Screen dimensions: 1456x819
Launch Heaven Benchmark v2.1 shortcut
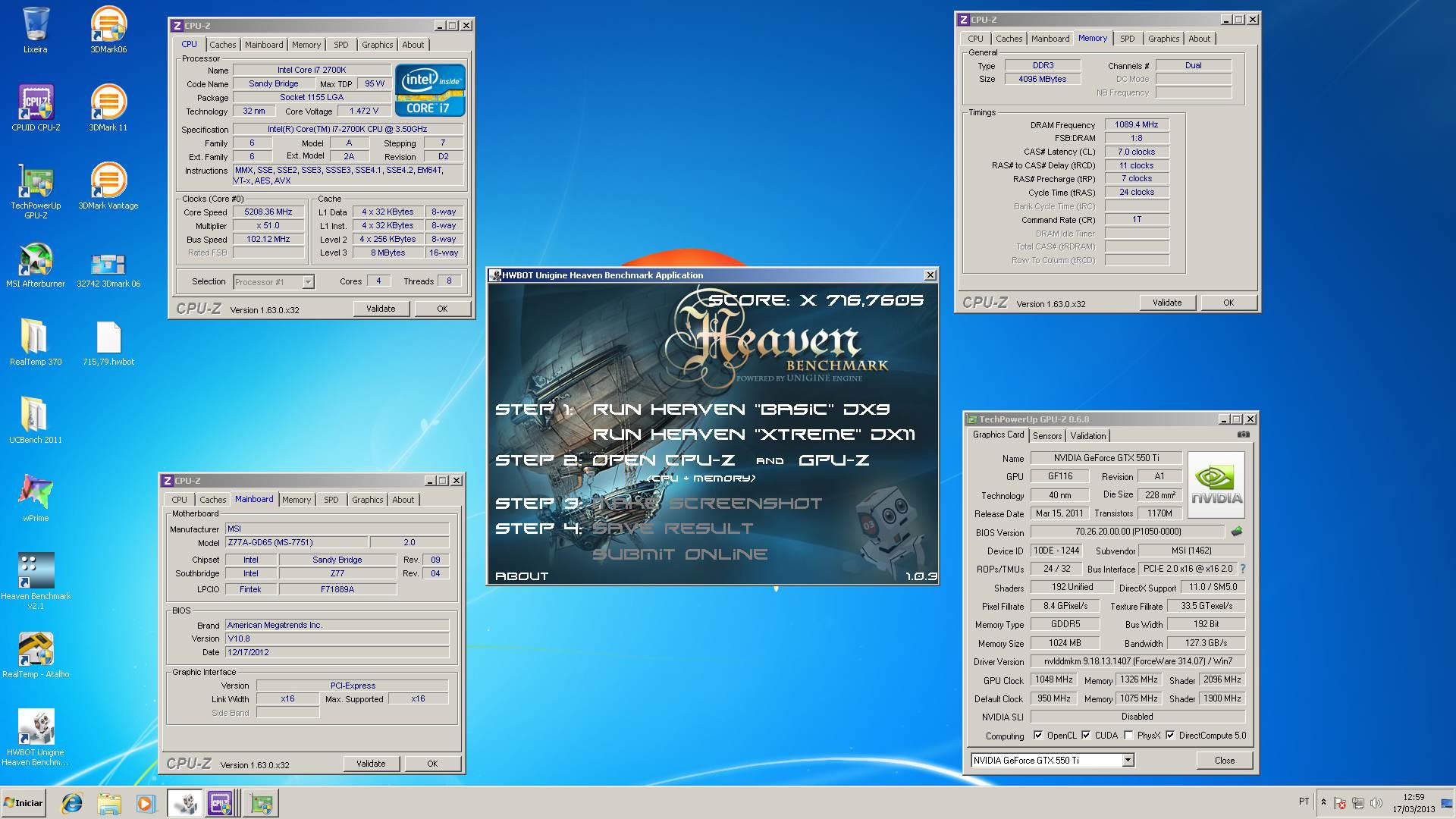36,582
